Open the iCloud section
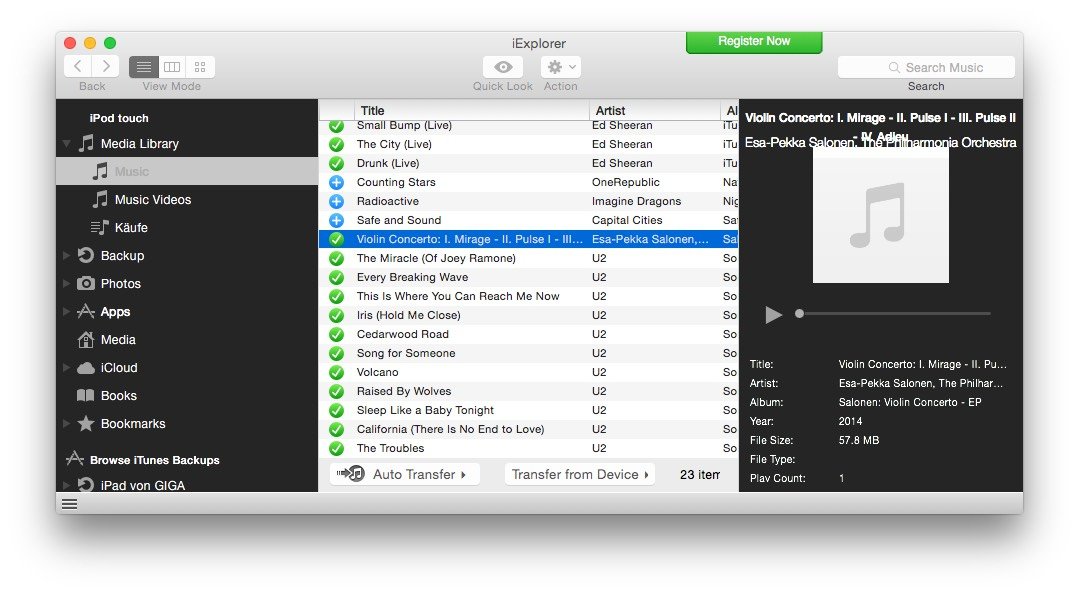Screen dimensions: 1079x594 coord(87,367)
